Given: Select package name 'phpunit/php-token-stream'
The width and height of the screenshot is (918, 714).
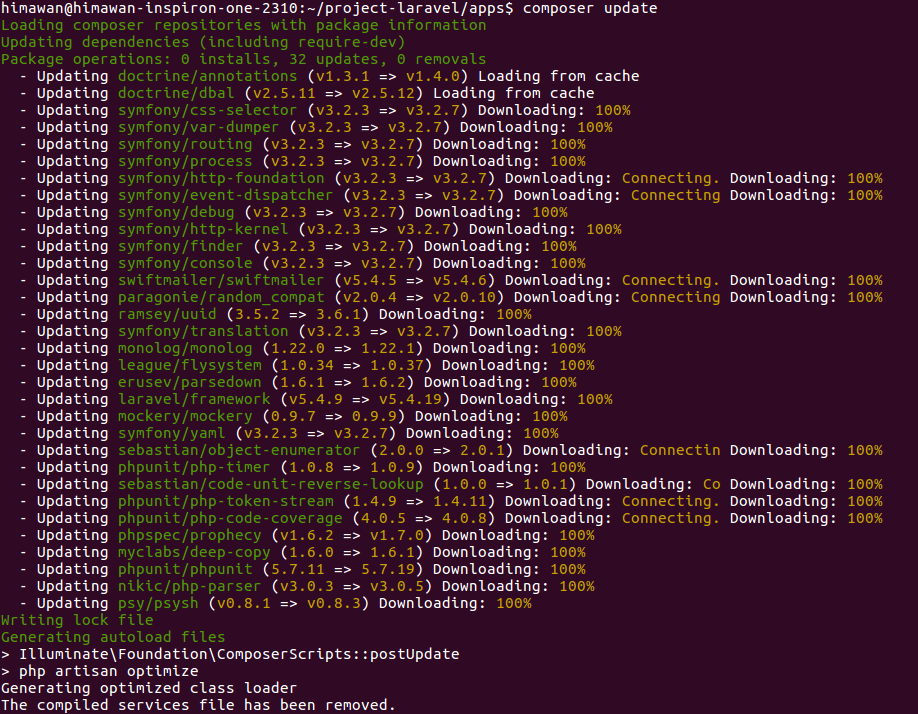Looking at the screenshot, I should click(225, 501).
